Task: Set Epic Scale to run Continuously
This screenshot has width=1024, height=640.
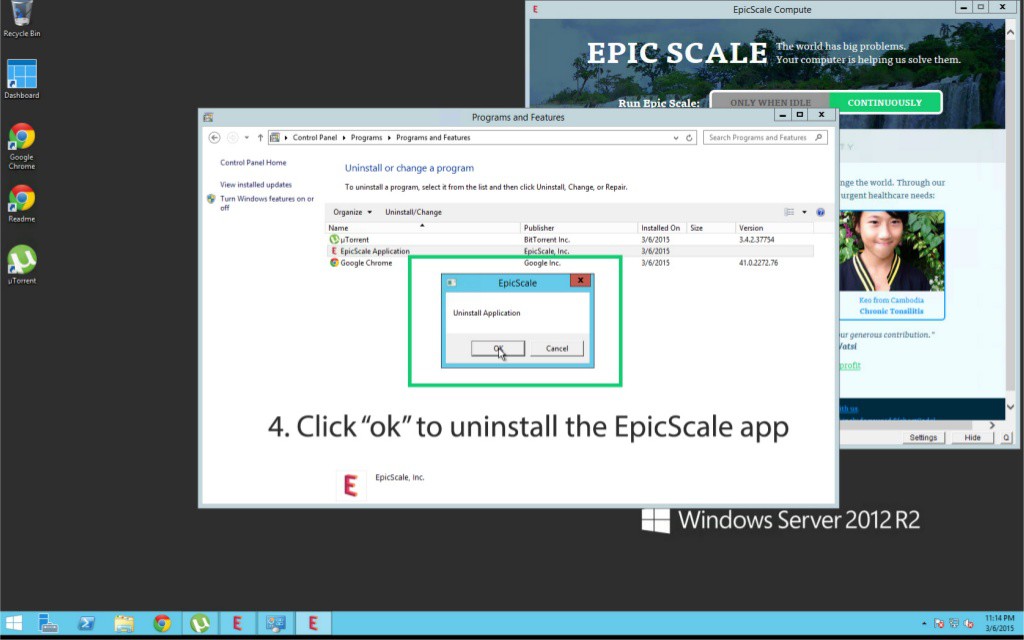Action: [885, 102]
